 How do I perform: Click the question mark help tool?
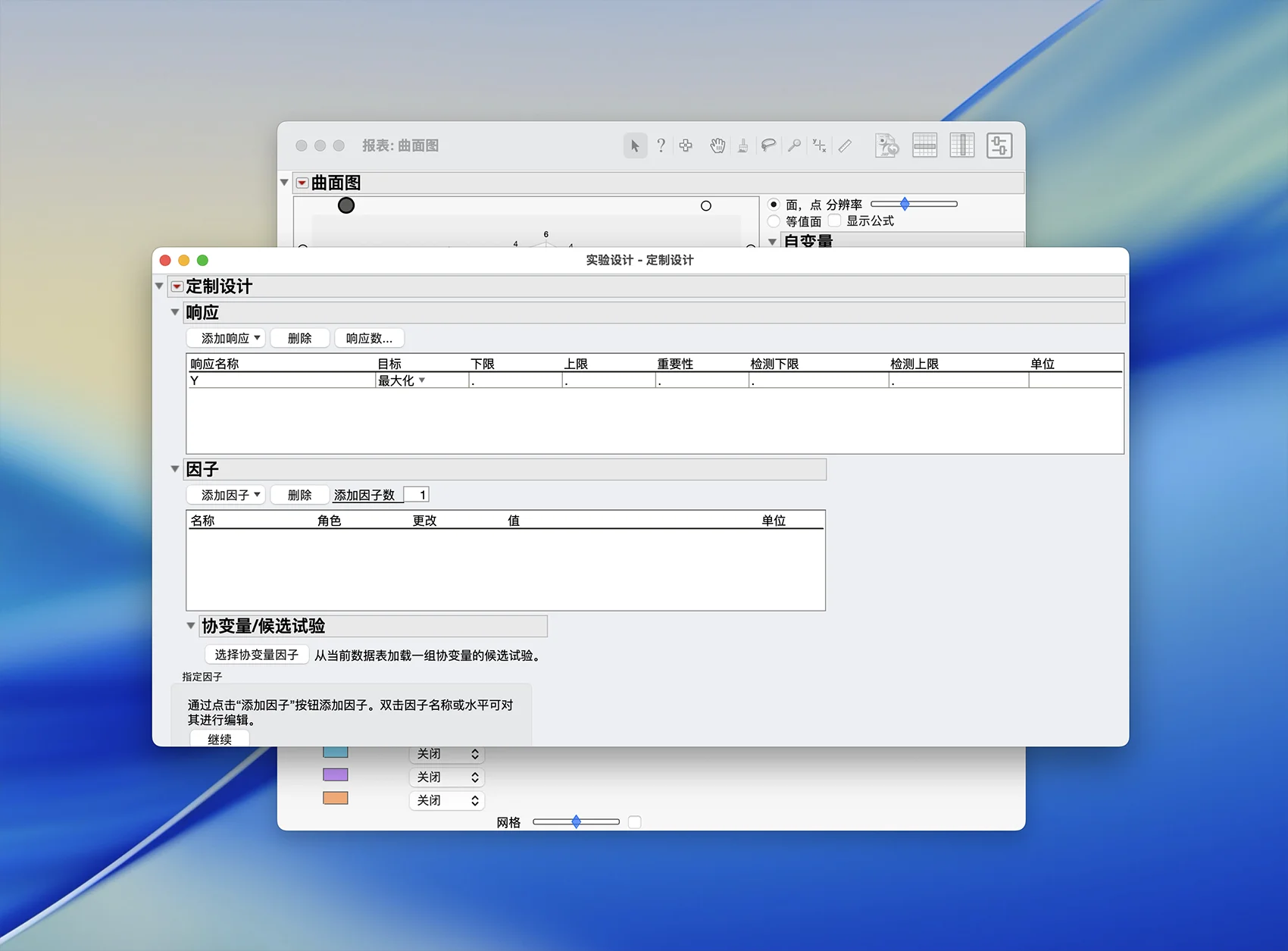[x=661, y=145]
